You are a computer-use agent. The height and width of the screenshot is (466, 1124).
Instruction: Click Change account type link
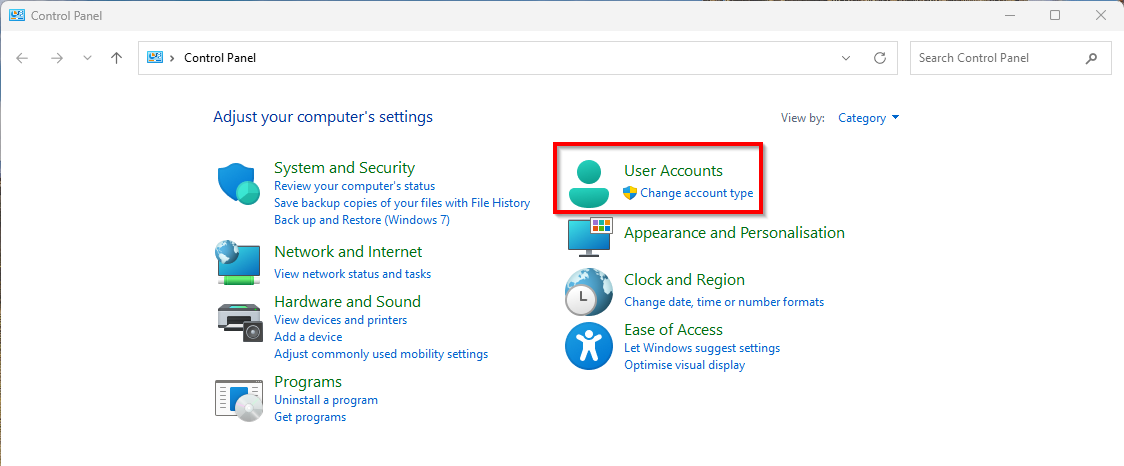point(697,193)
